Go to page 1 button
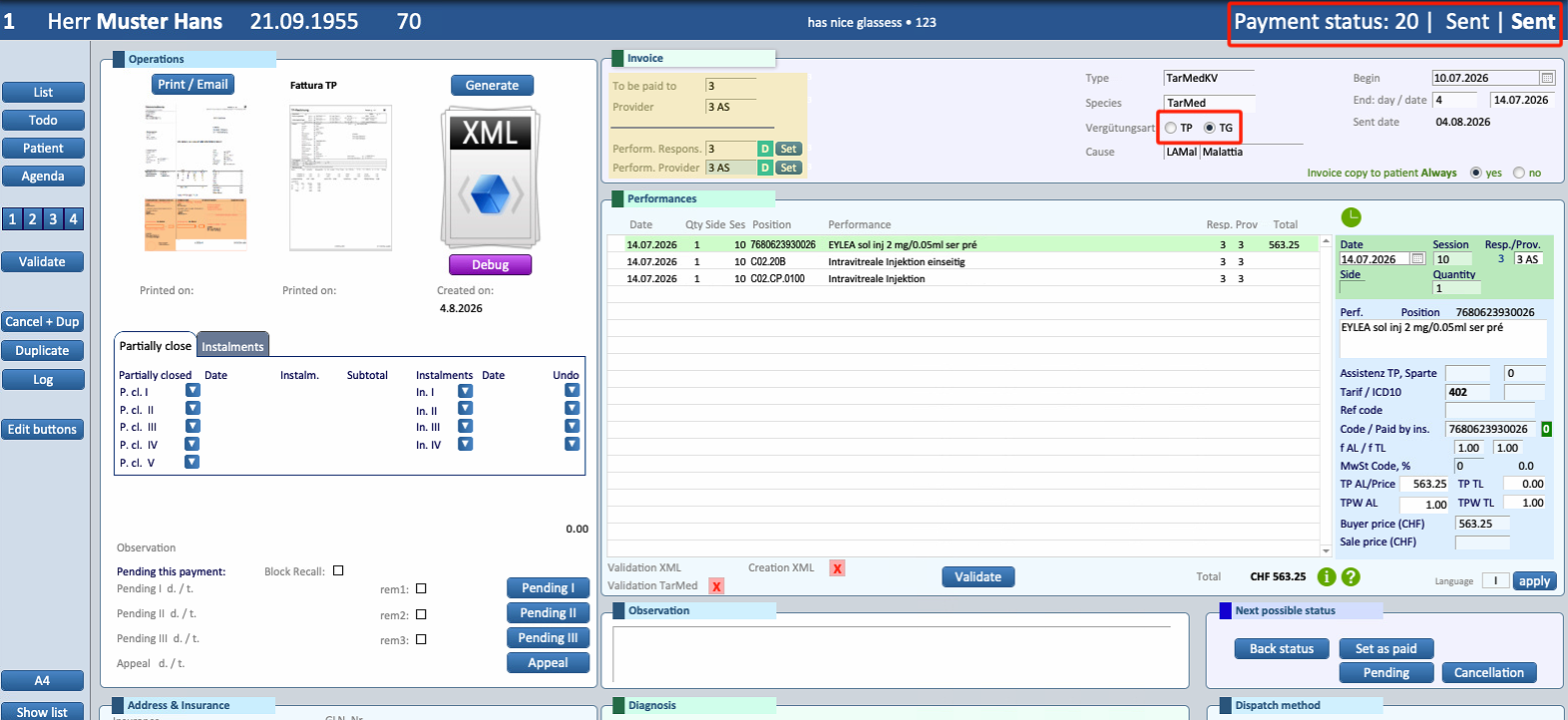Image resolution: width=1568 pixels, height=720 pixels. click(12, 219)
